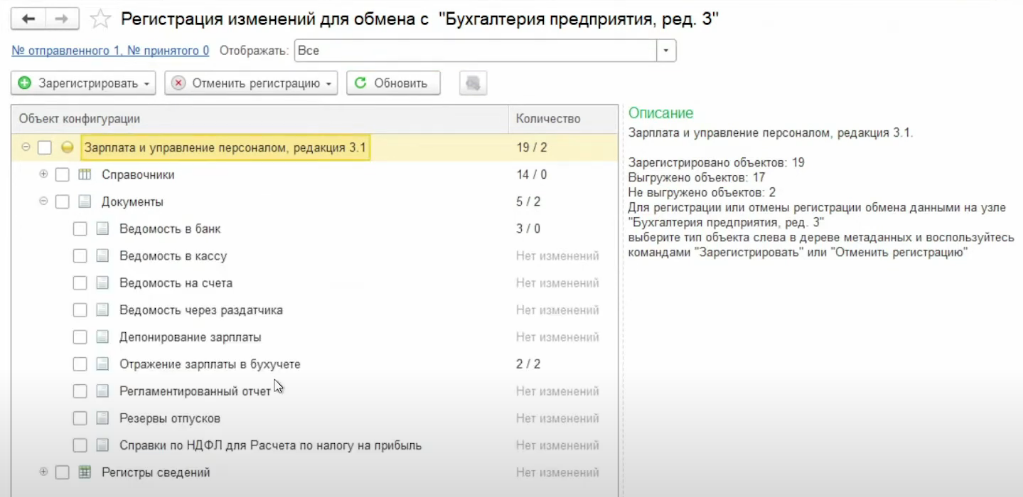Open the Отображать dropdown arrow
Screen dimensions: 1023x497
pyautogui.click(x=666, y=50)
